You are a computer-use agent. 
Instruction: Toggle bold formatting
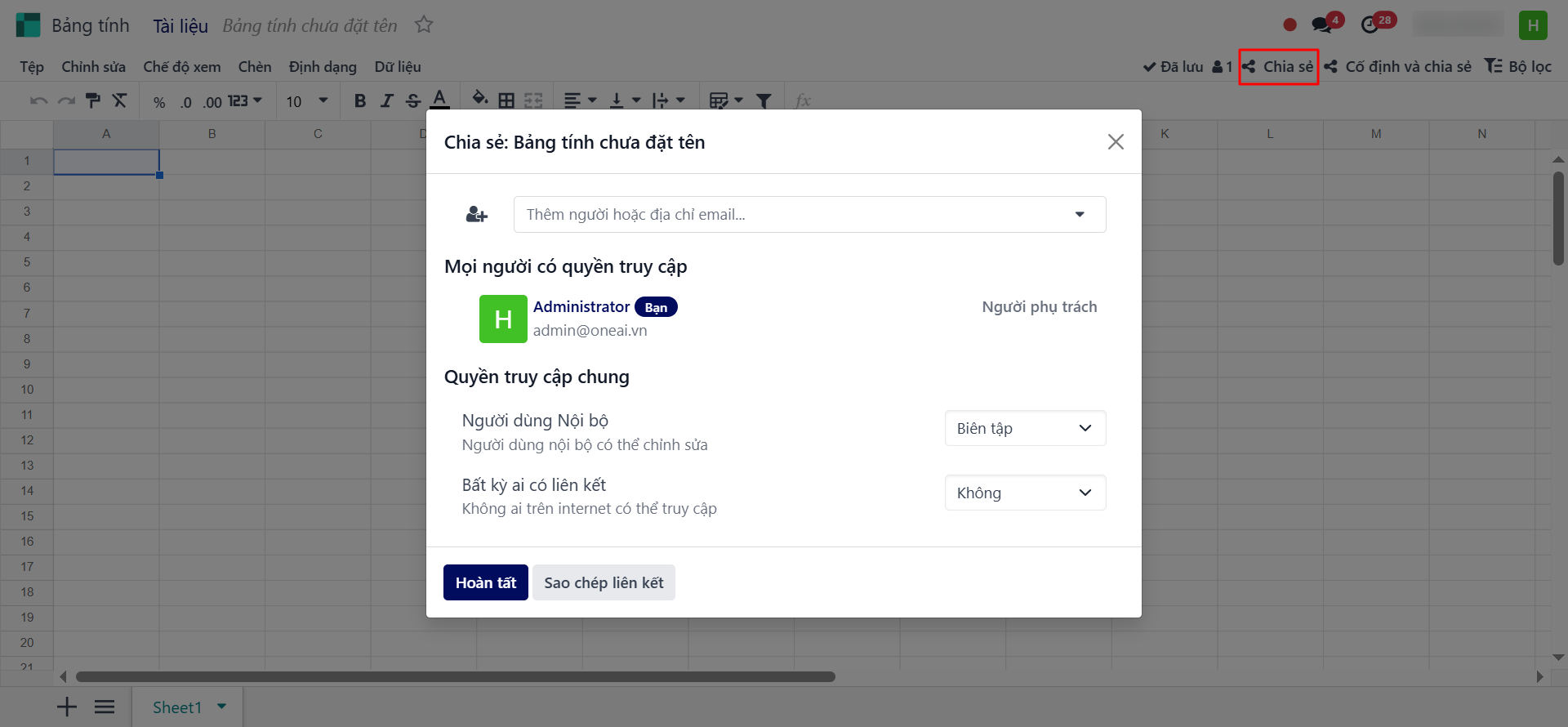(x=360, y=100)
